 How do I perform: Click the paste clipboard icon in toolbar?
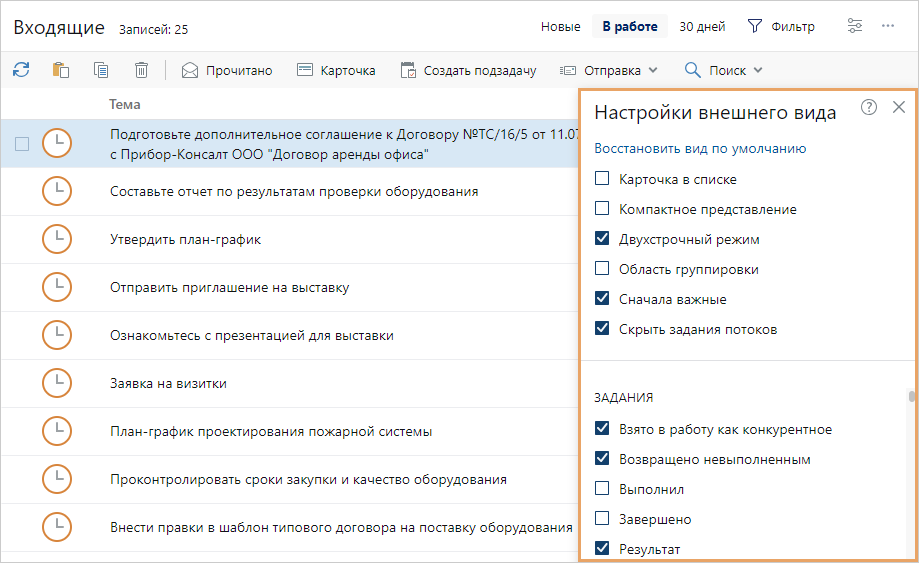(x=61, y=70)
